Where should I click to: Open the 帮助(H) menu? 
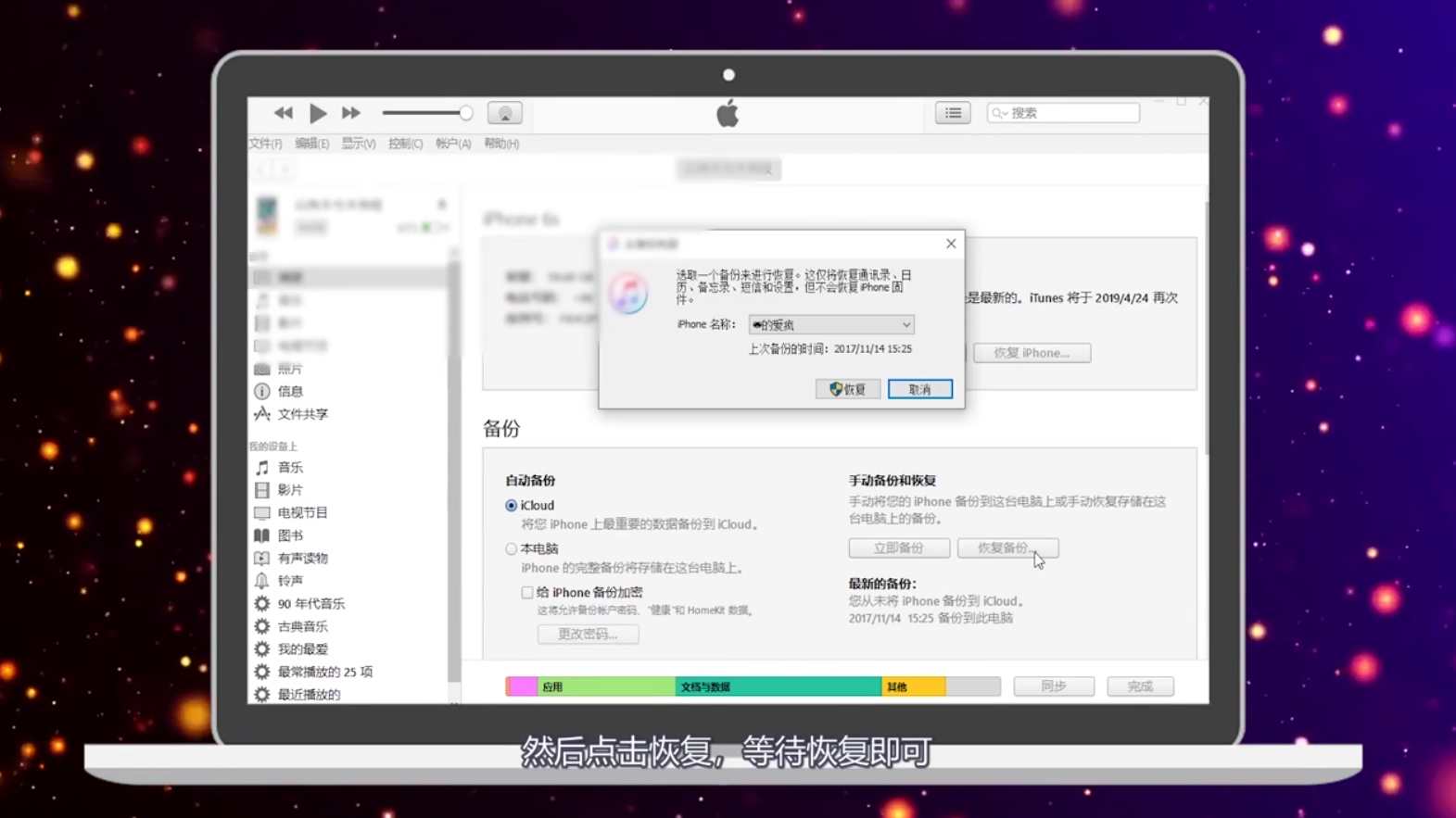point(501,144)
